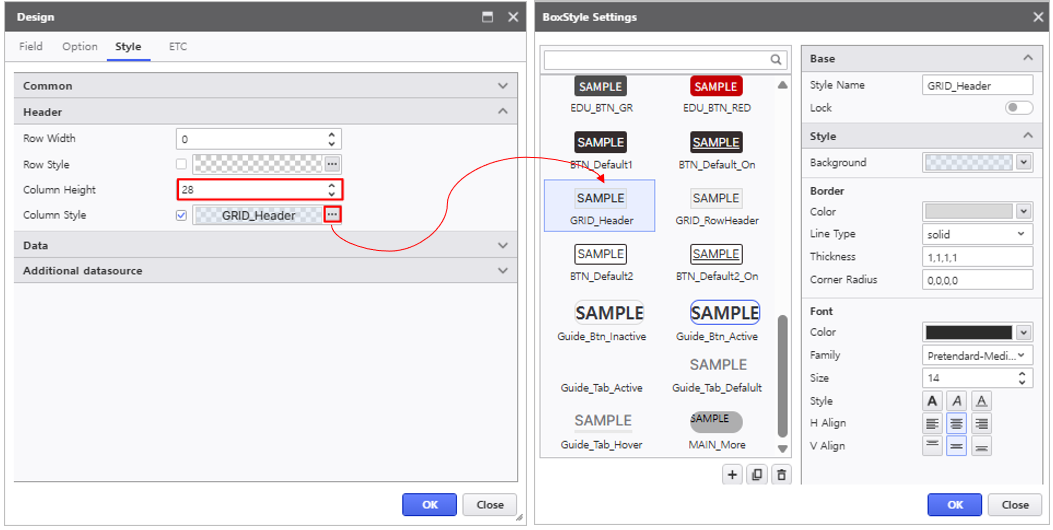Delete the selected box style with trash icon

point(781,475)
